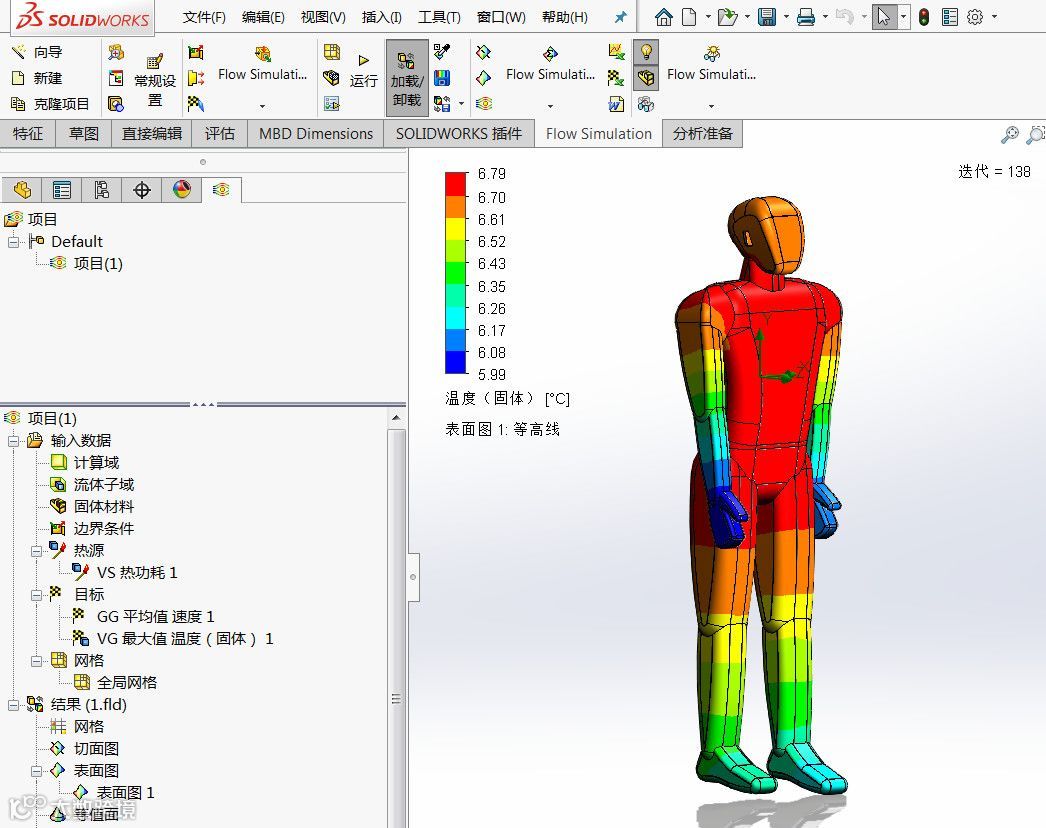Select the 固体材料 tree item

[103, 506]
